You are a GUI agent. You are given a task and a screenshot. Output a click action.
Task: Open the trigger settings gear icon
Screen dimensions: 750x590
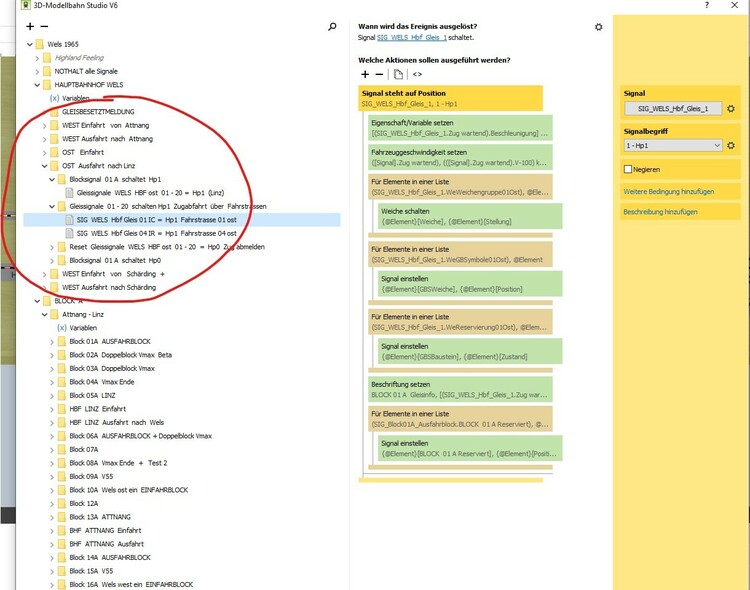click(x=598, y=27)
